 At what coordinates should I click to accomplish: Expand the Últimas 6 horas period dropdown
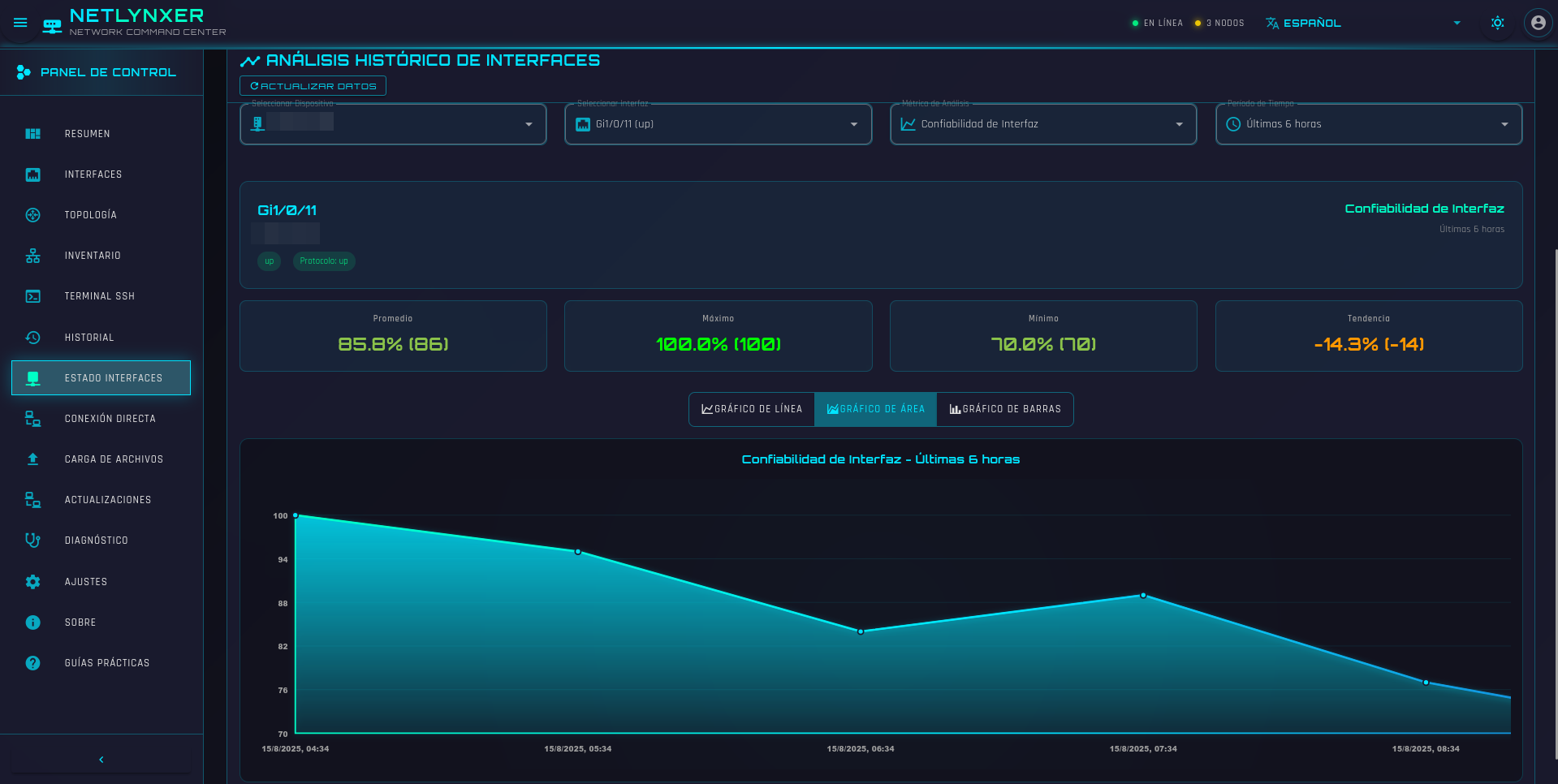1368,124
